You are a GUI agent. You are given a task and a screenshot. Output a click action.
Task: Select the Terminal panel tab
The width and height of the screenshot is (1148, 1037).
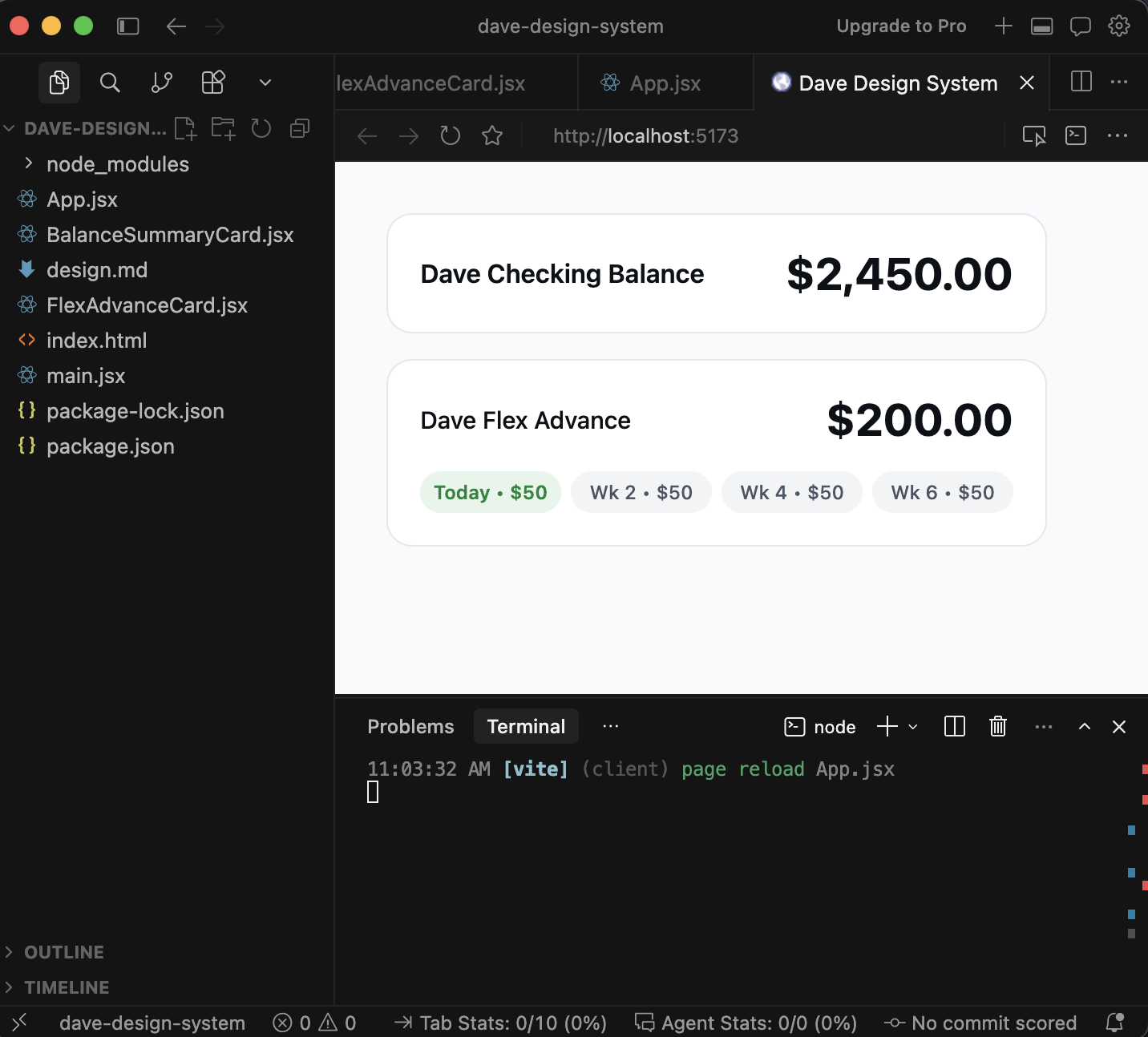(526, 727)
